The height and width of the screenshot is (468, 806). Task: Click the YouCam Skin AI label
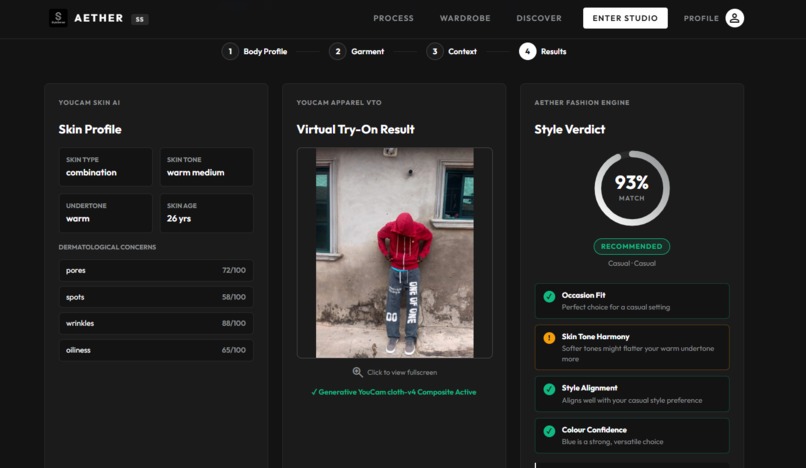point(89,103)
